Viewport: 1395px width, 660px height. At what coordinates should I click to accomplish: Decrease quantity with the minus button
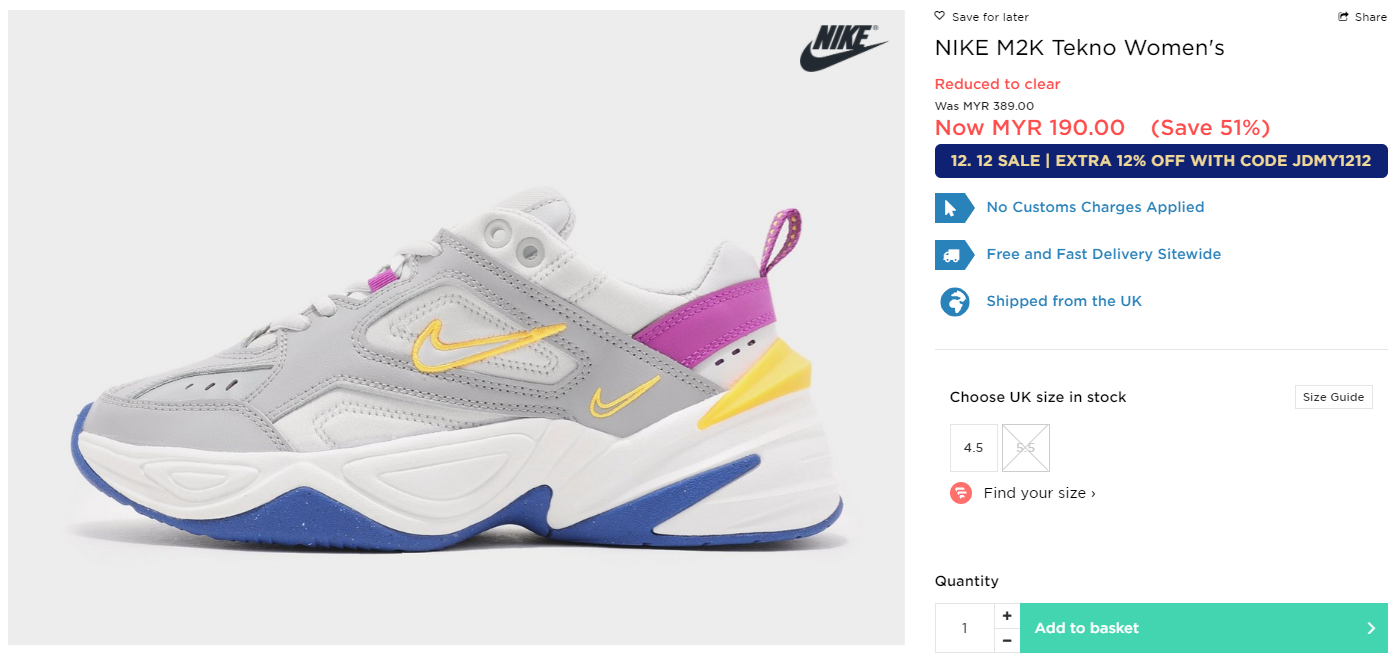tap(1007, 641)
